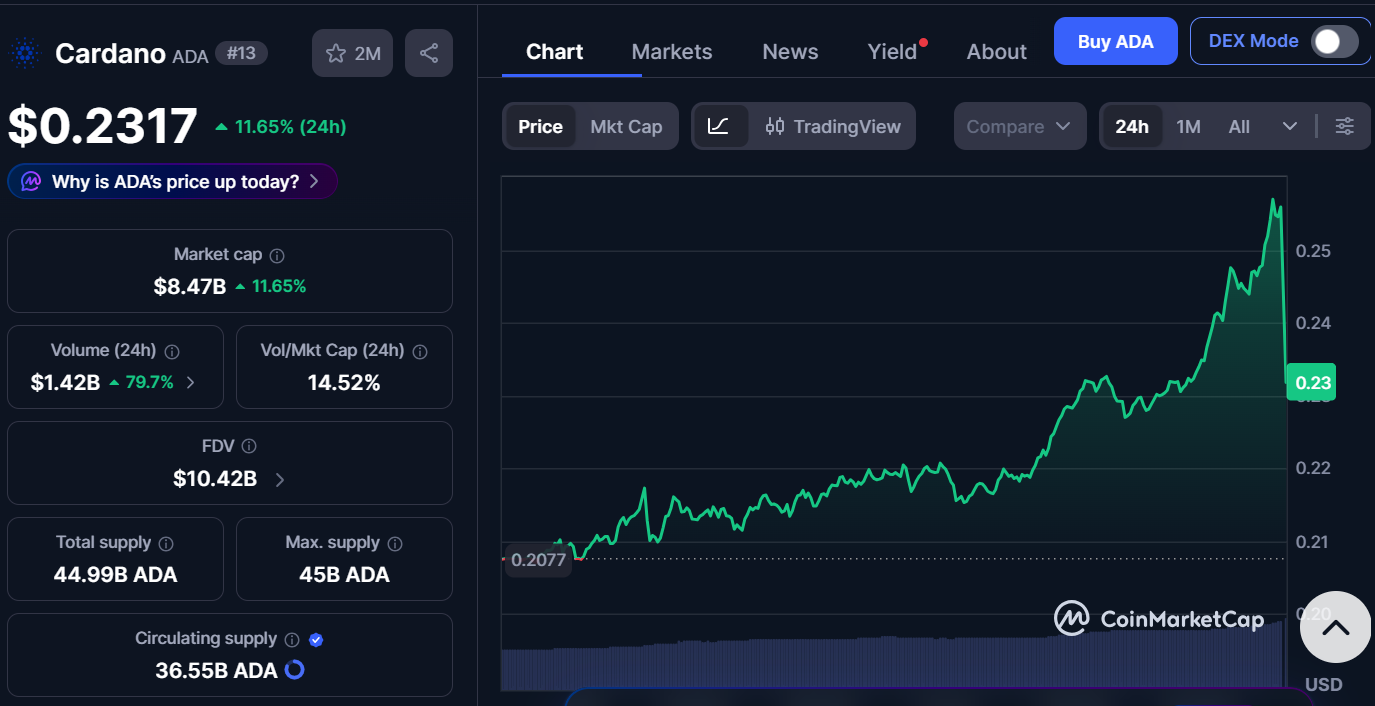Image resolution: width=1375 pixels, height=706 pixels.
Task: Click the 44.99B ADA total supply value
Action: [x=115, y=575]
